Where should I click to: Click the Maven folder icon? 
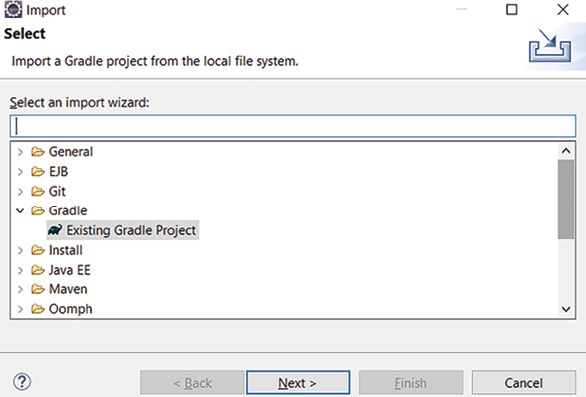coord(38,289)
